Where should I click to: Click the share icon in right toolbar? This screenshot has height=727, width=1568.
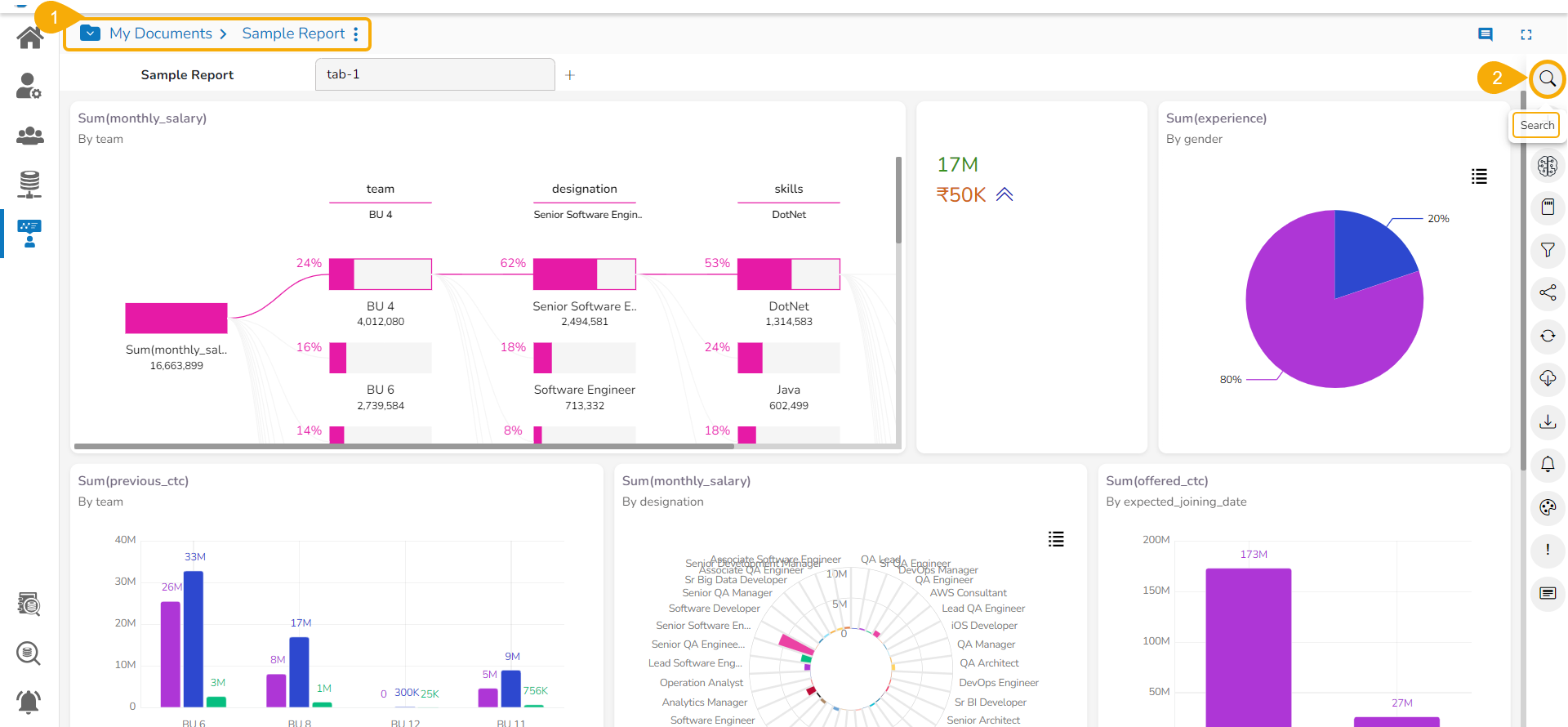[1548, 292]
